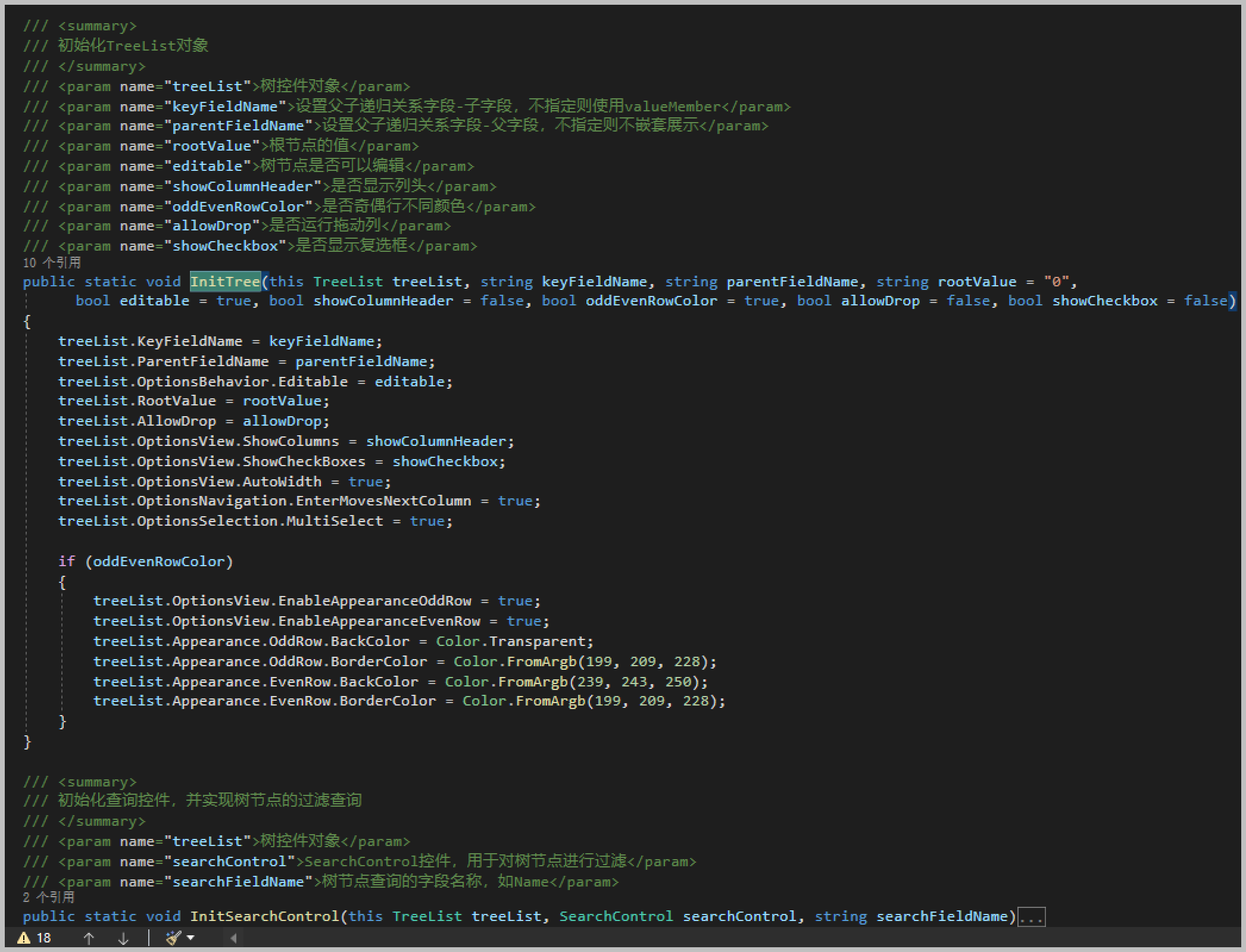Viewport: 1246px width, 952px height.
Task: Click the "0" string default for rootValue
Action: pos(1056,282)
